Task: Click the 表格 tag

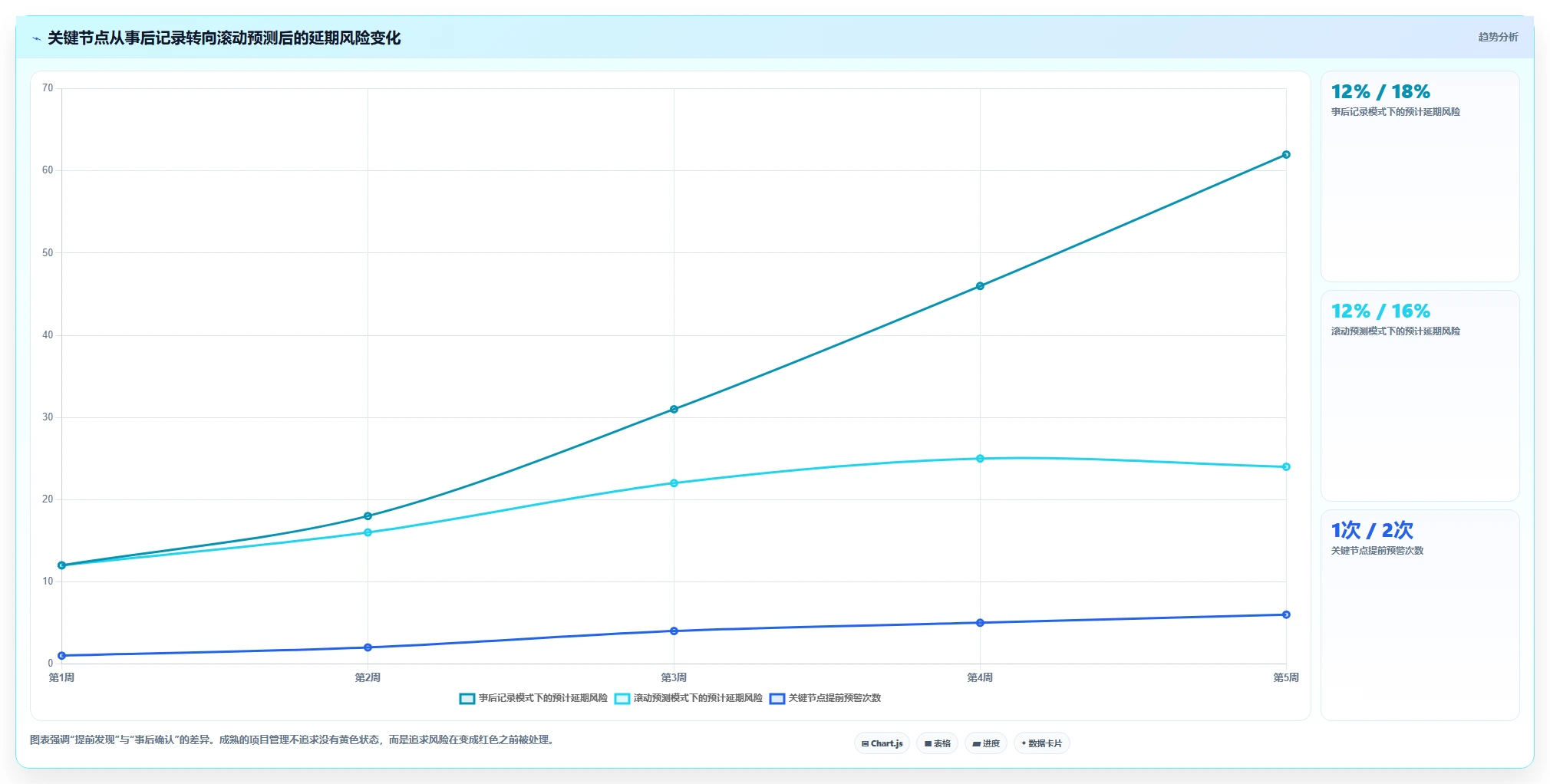Action: click(937, 743)
